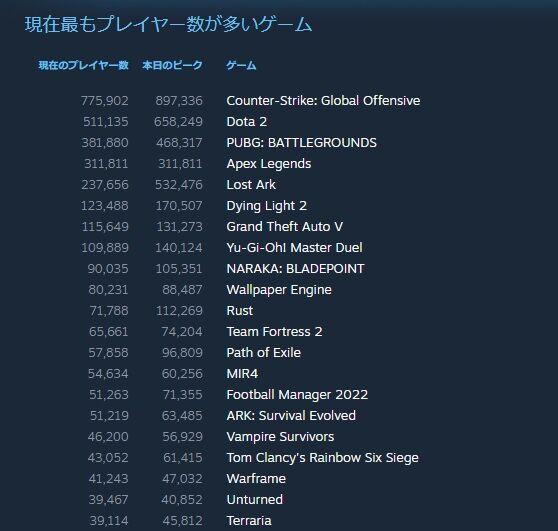The width and height of the screenshot is (558, 531).
Task: Select Football Manager count 51,263
Action: point(109,395)
